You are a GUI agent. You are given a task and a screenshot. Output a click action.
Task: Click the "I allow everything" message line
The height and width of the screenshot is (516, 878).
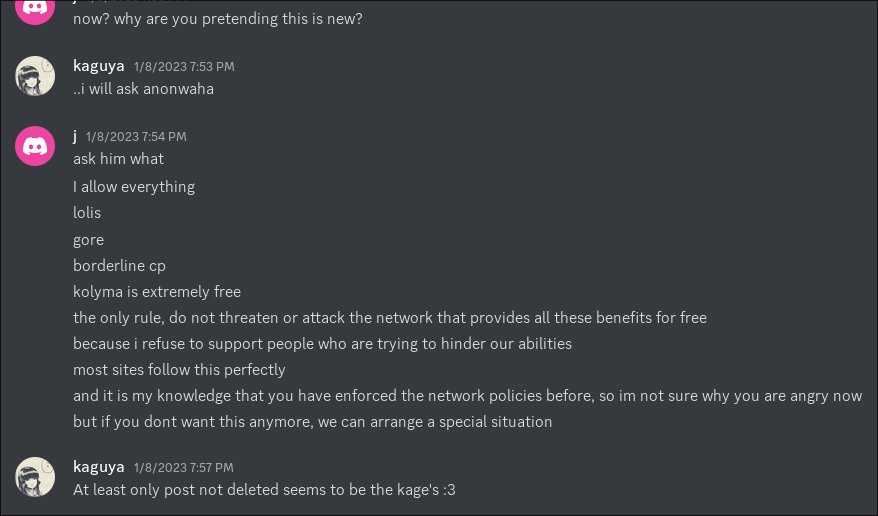coord(134,186)
